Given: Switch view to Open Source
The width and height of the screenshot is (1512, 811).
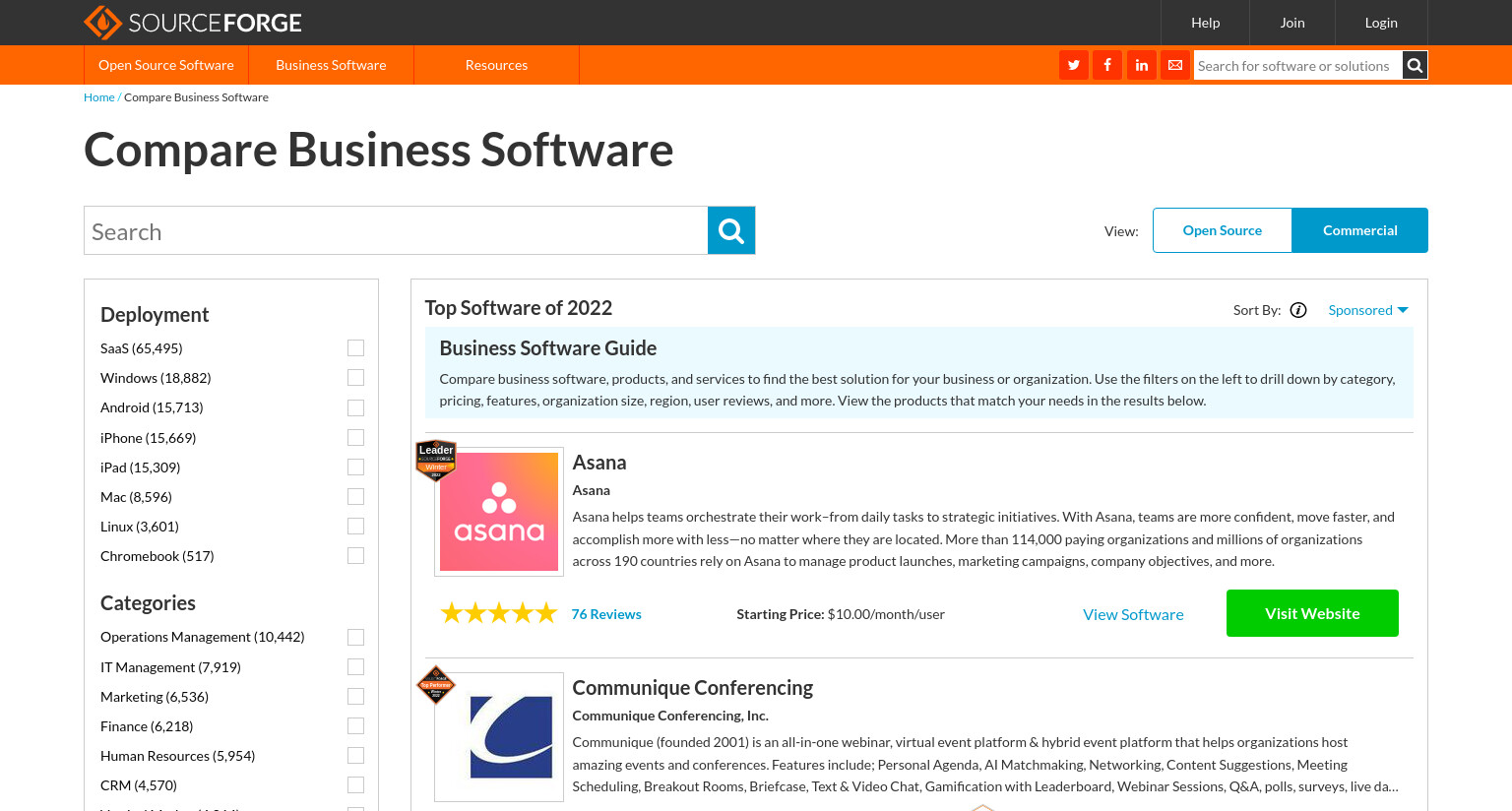Looking at the screenshot, I should (1222, 230).
